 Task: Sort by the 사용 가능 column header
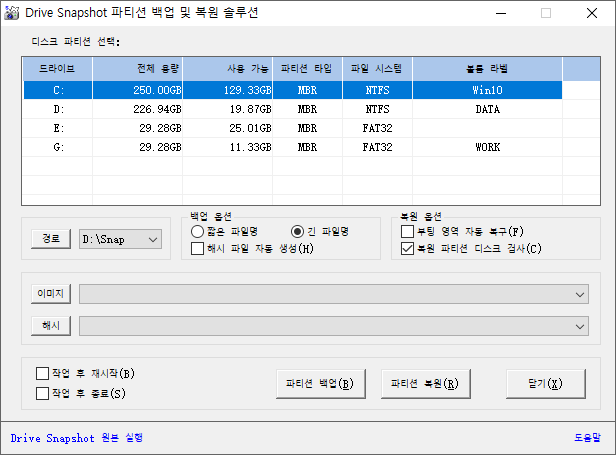click(x=228, y=69)
